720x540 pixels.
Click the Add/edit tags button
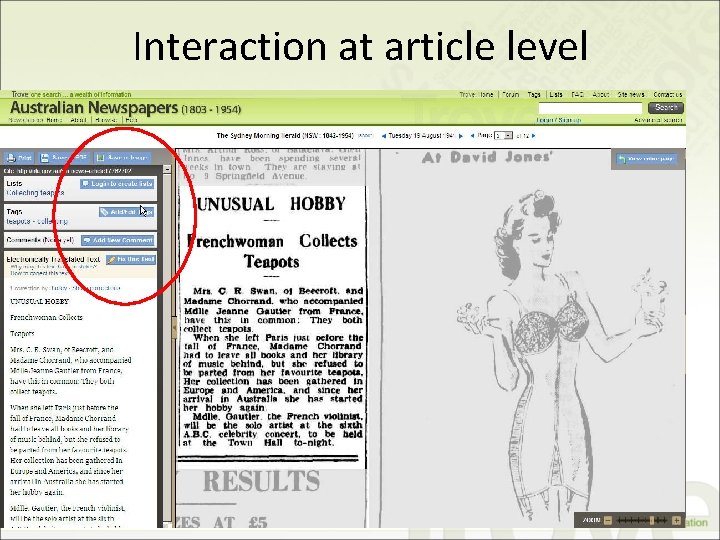127,212
